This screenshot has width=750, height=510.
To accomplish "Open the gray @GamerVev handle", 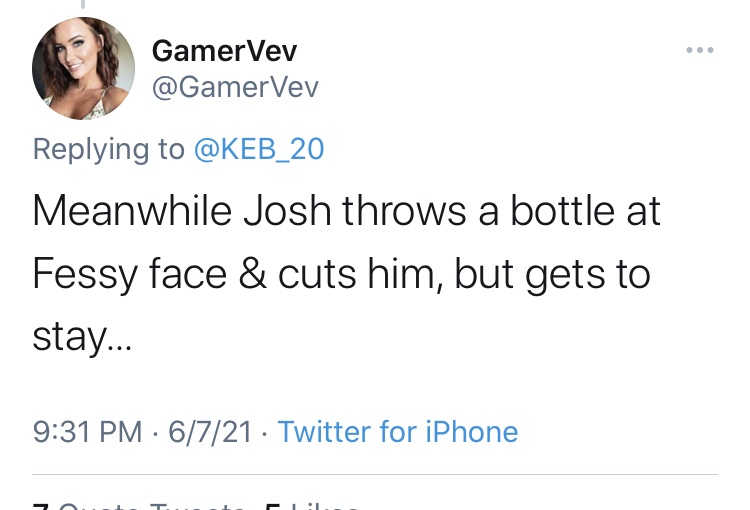I will 235,88.
